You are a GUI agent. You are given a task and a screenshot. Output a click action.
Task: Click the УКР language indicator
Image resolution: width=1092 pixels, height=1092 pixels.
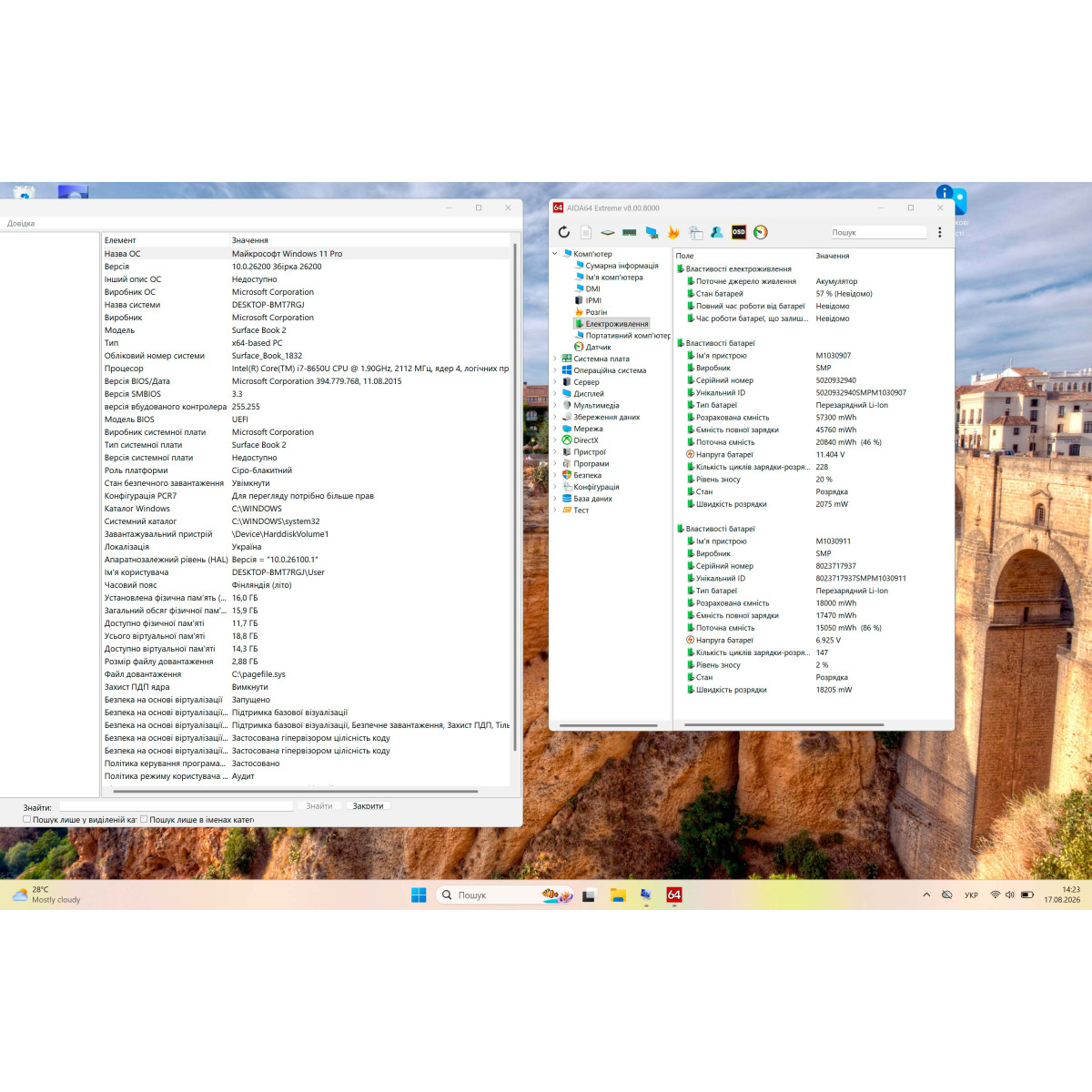(971, 895)
